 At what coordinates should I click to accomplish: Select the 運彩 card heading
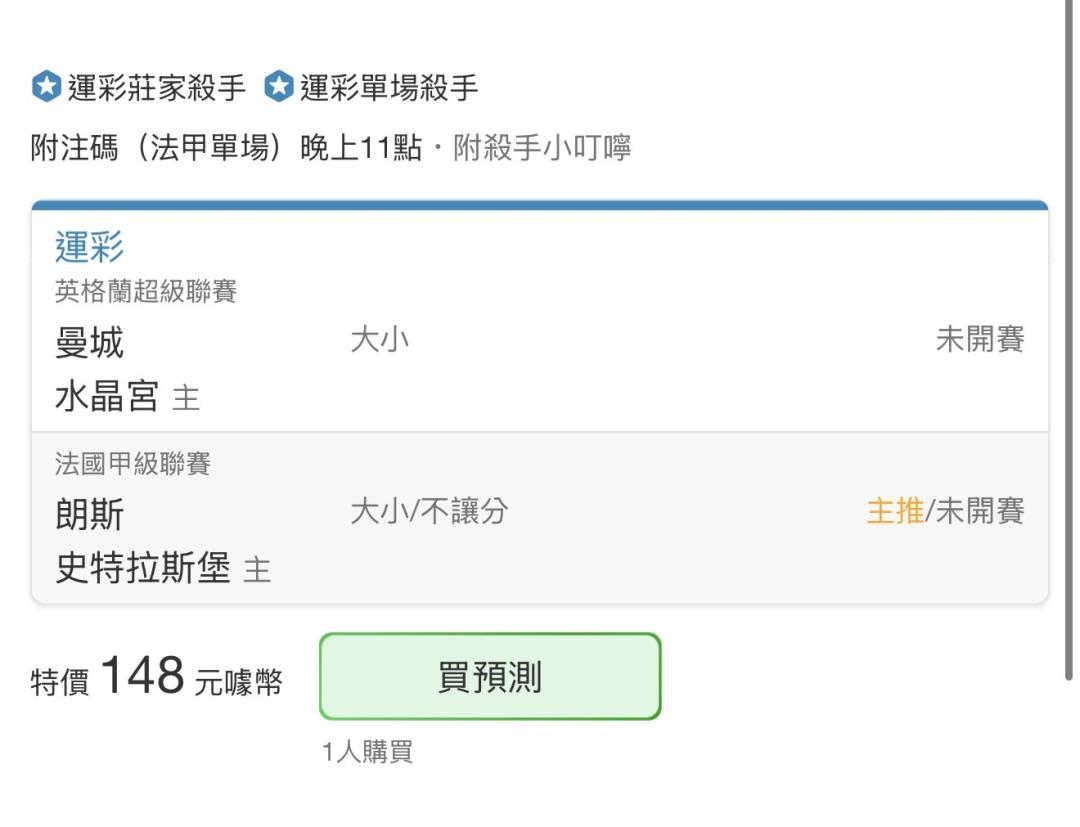90,247
